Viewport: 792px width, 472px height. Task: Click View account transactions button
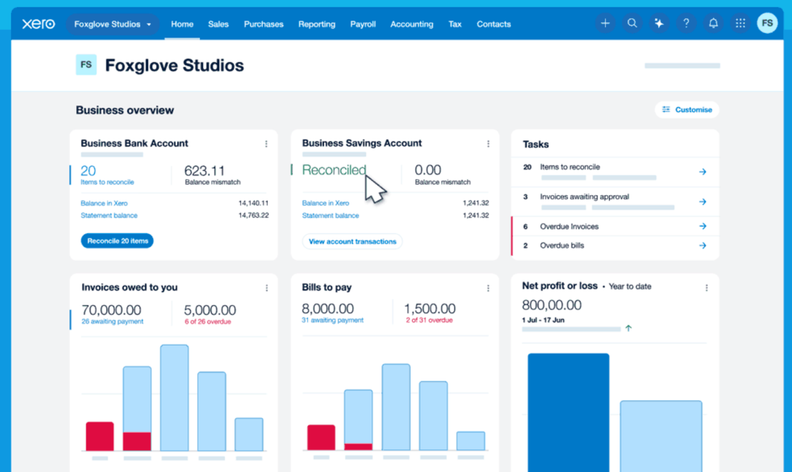point(352,242)
